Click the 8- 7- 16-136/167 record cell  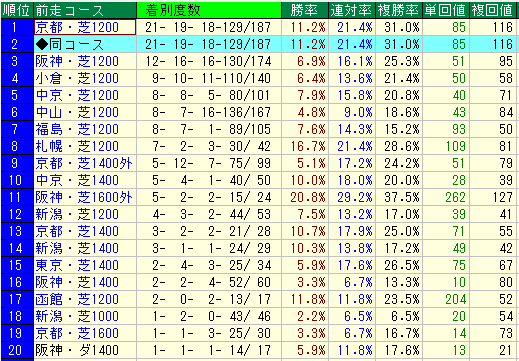[x=209, y=112]
